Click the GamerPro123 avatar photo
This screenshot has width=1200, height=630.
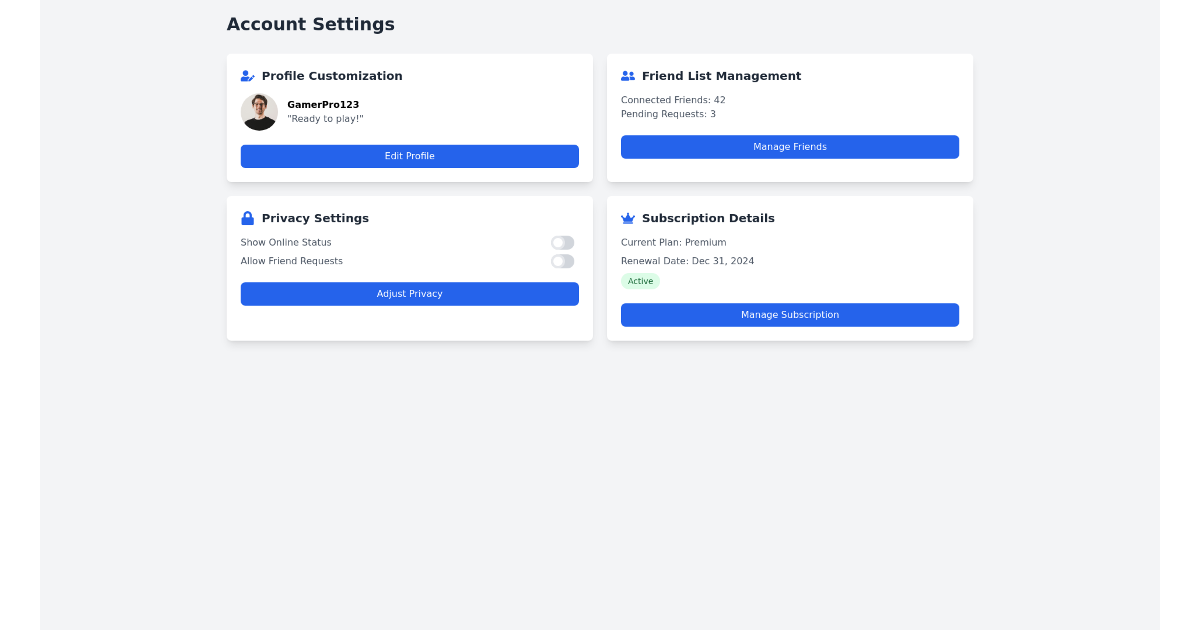coord(259,111)
